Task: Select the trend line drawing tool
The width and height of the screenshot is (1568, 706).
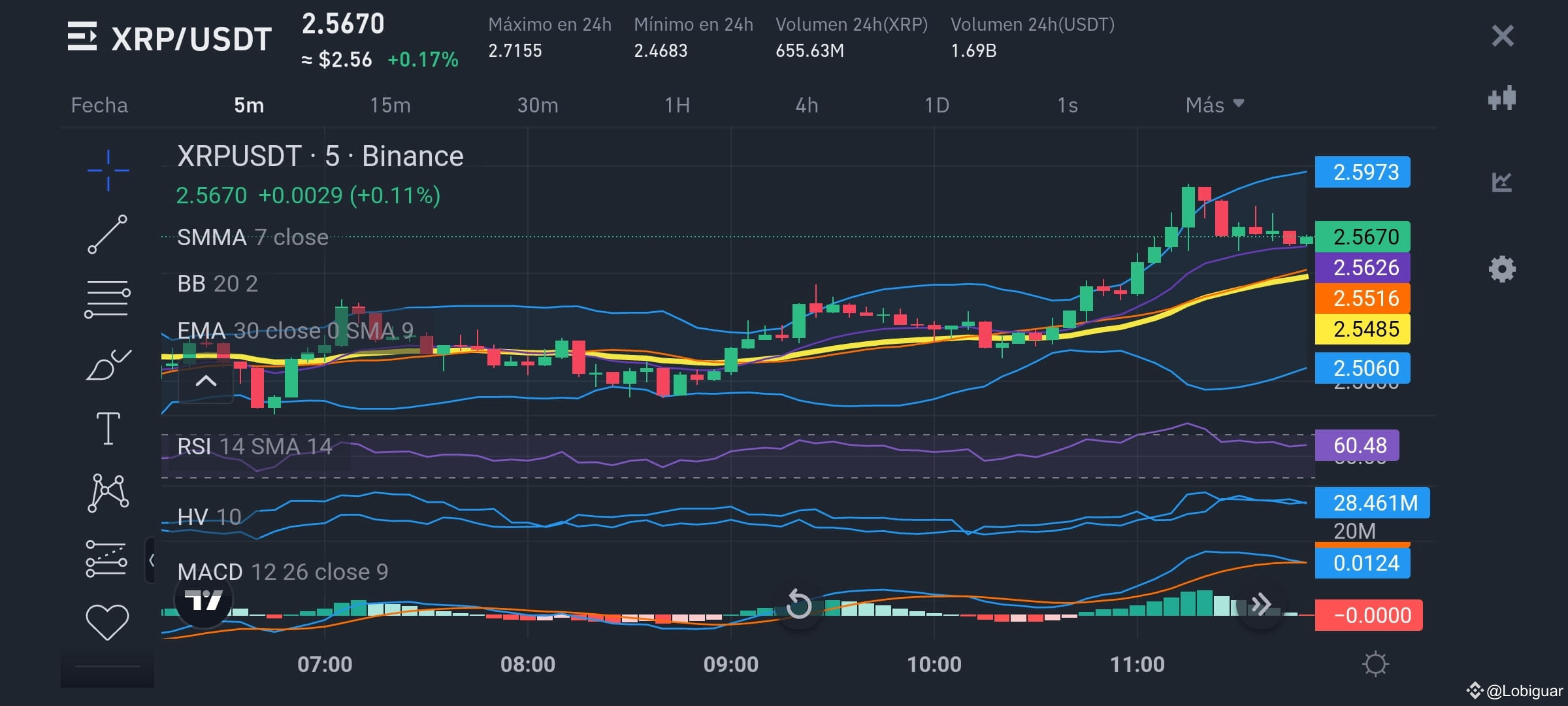Action: (x=108, y=234)
